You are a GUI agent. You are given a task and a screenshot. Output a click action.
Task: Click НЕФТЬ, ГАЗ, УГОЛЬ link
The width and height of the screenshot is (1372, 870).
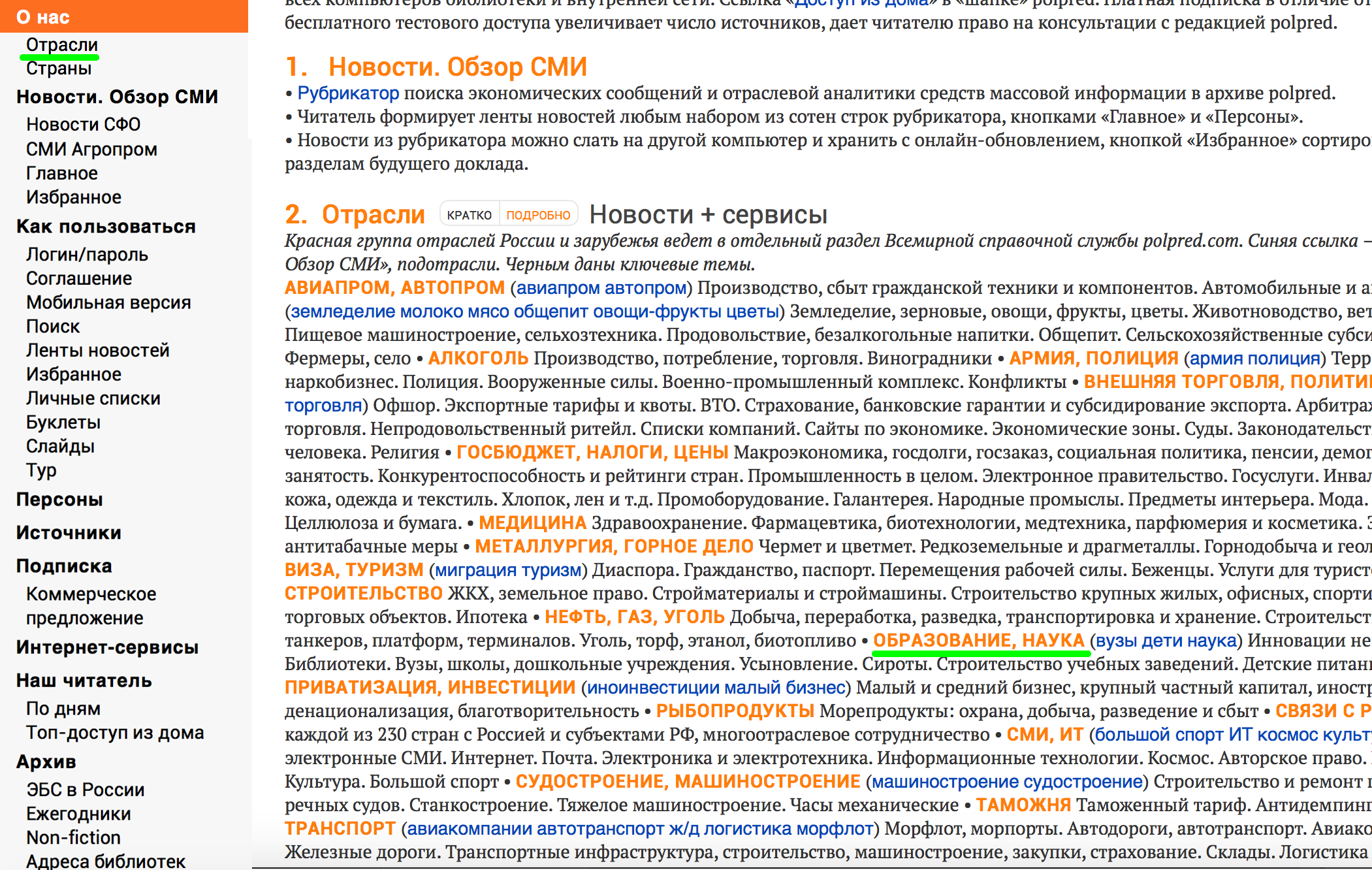point(634,617)
